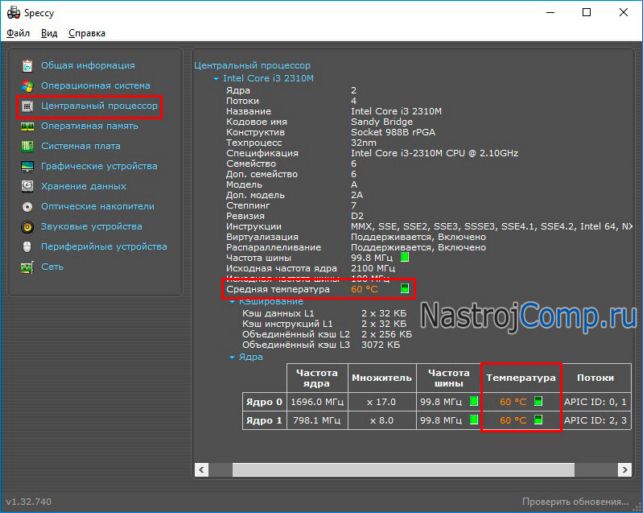The height and width of the screenshot is (513, 643).
Task: Click the 798.1 МГц cell
Action: click(x=317, y=420)
